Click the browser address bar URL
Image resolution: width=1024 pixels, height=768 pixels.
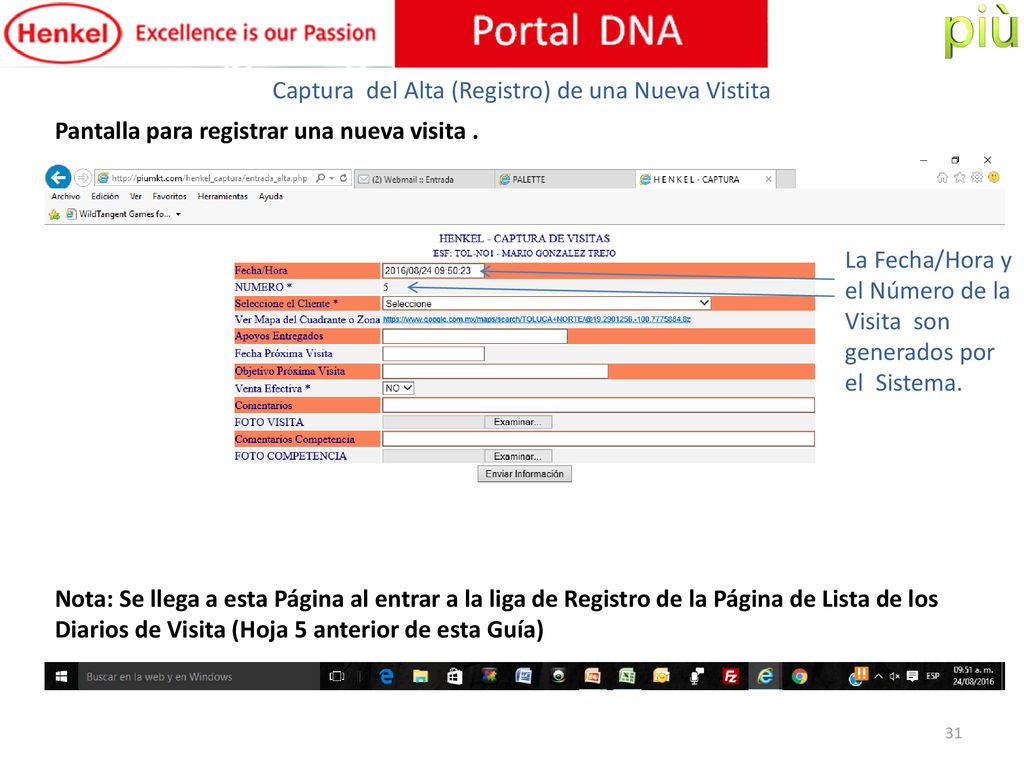click(210, 178)
